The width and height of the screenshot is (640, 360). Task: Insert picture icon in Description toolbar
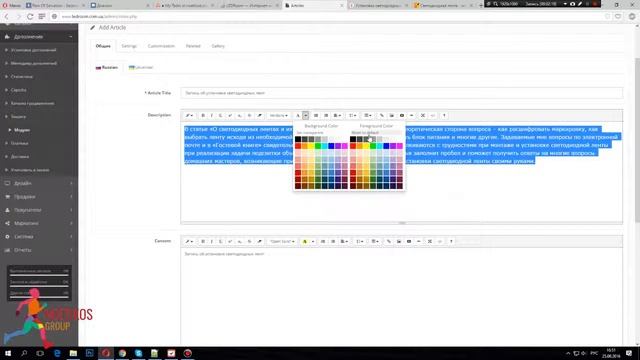(391, 116)
